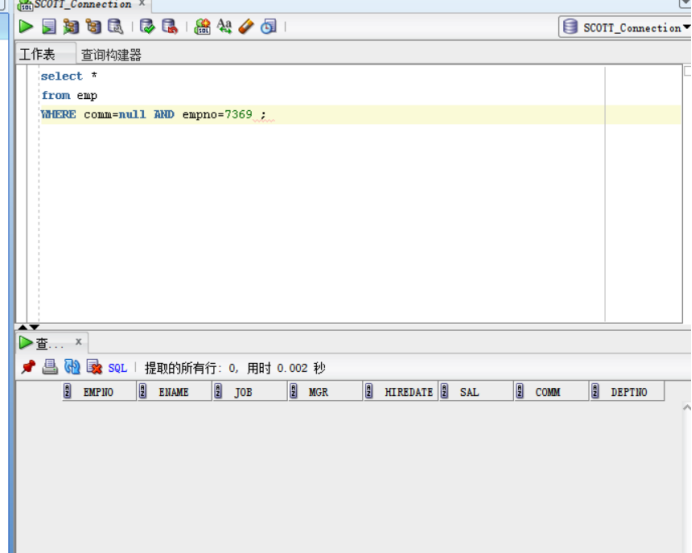Sort by the SAL column header
The height and width of the screenshot is (553, 692).
click(x=476, y=392)
